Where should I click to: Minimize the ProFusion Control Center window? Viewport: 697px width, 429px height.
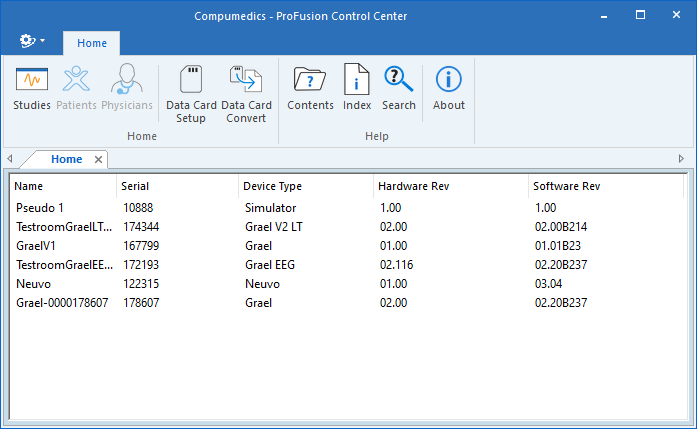coord(604,16)
